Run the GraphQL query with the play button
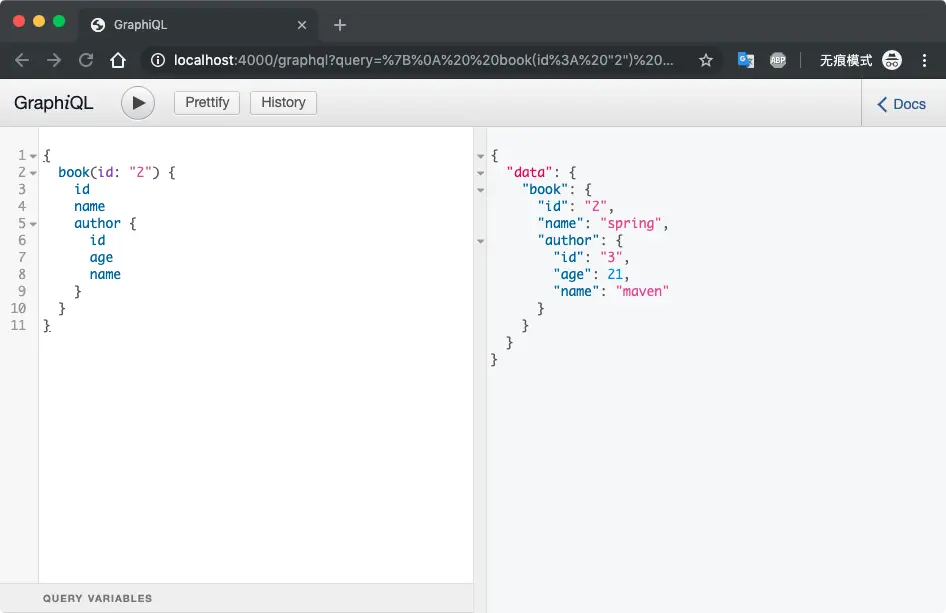946x613 pixels. [138, 103]
